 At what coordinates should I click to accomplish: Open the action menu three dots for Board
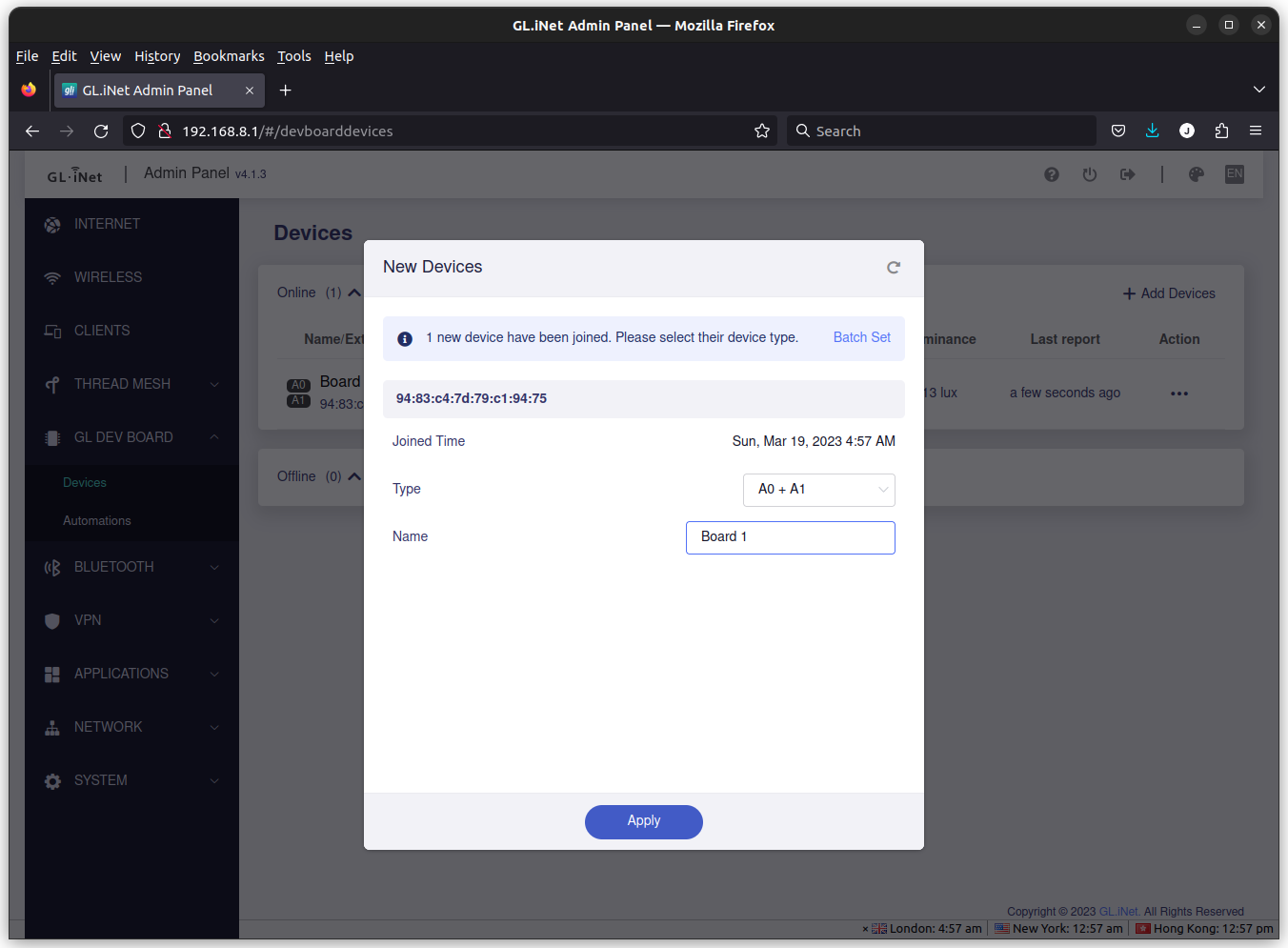[1179, 393]
